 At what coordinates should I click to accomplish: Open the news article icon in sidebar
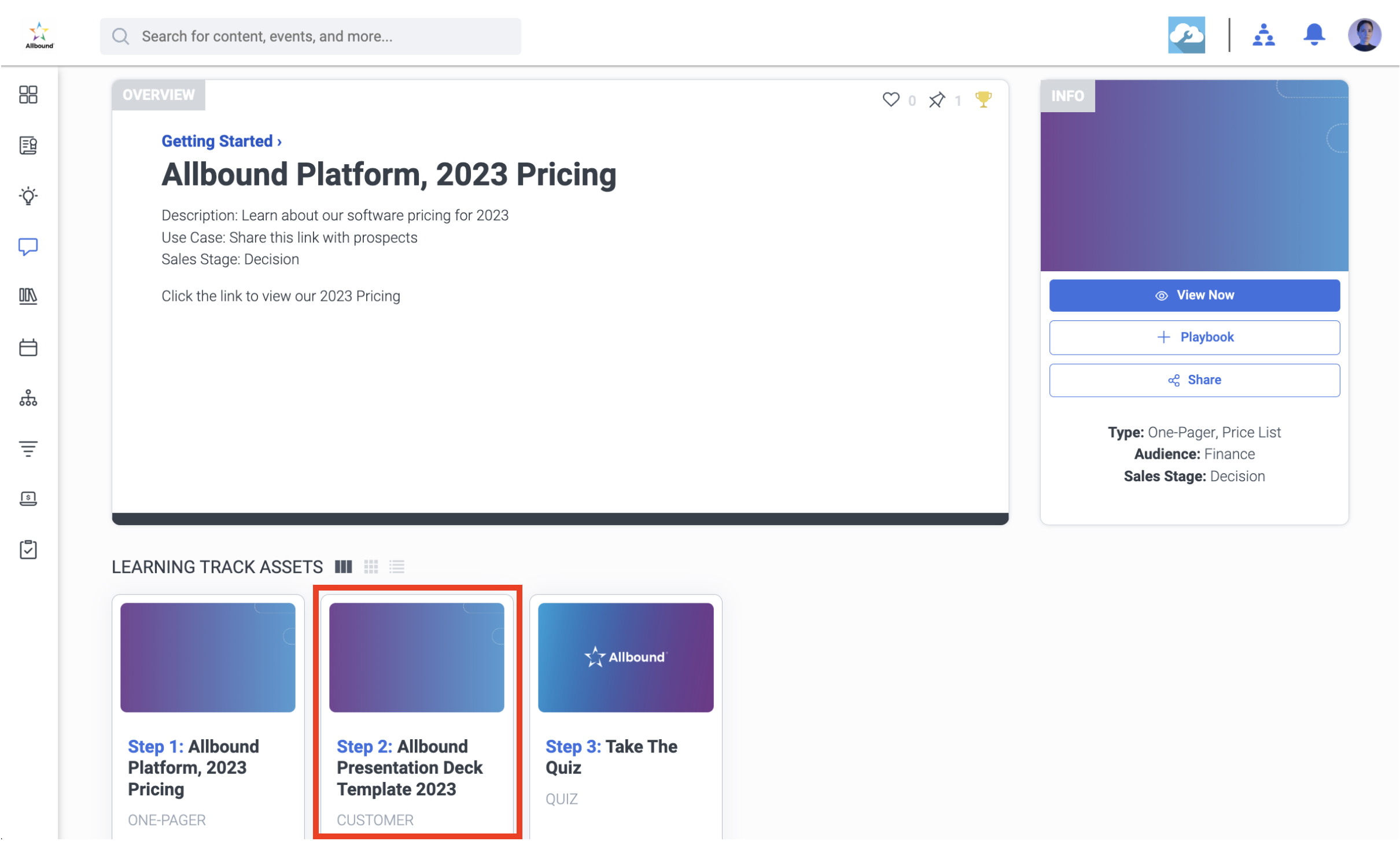pos(28,145)
